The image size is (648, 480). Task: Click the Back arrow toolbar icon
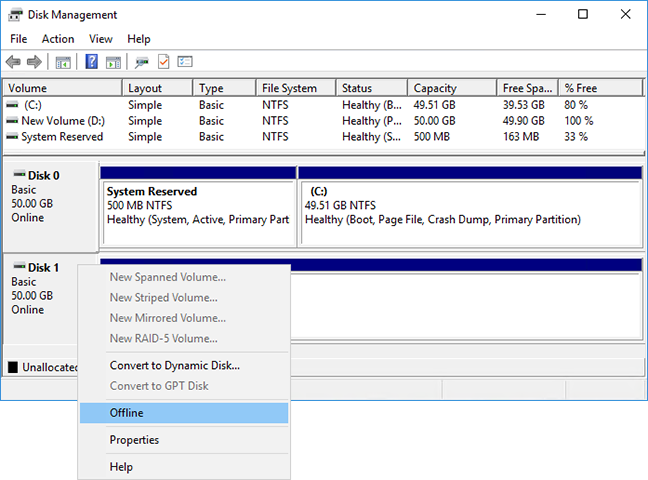[x=13, y=62]
